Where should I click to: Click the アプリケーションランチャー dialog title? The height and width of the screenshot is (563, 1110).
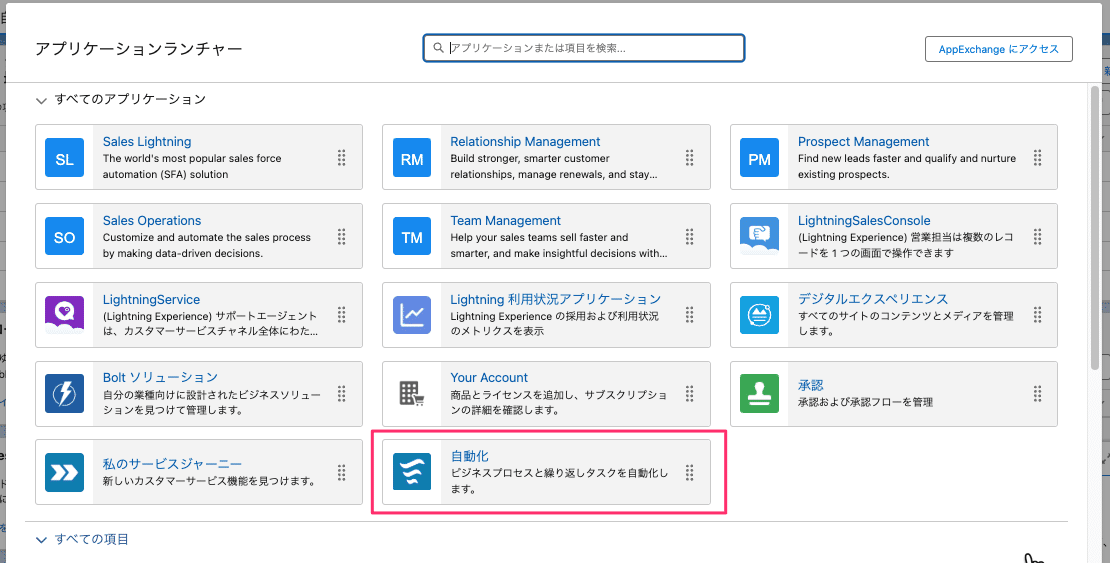click(x=139, y=49)
